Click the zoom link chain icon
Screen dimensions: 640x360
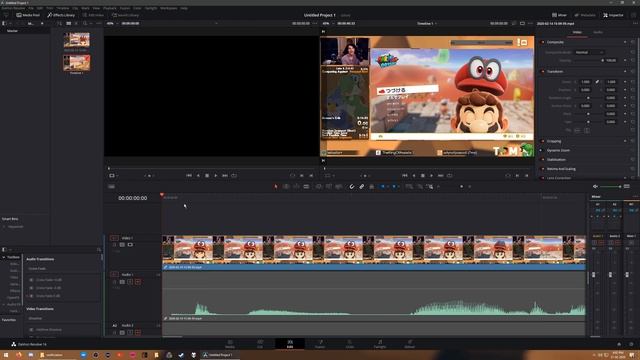click(x=597, y=82)
